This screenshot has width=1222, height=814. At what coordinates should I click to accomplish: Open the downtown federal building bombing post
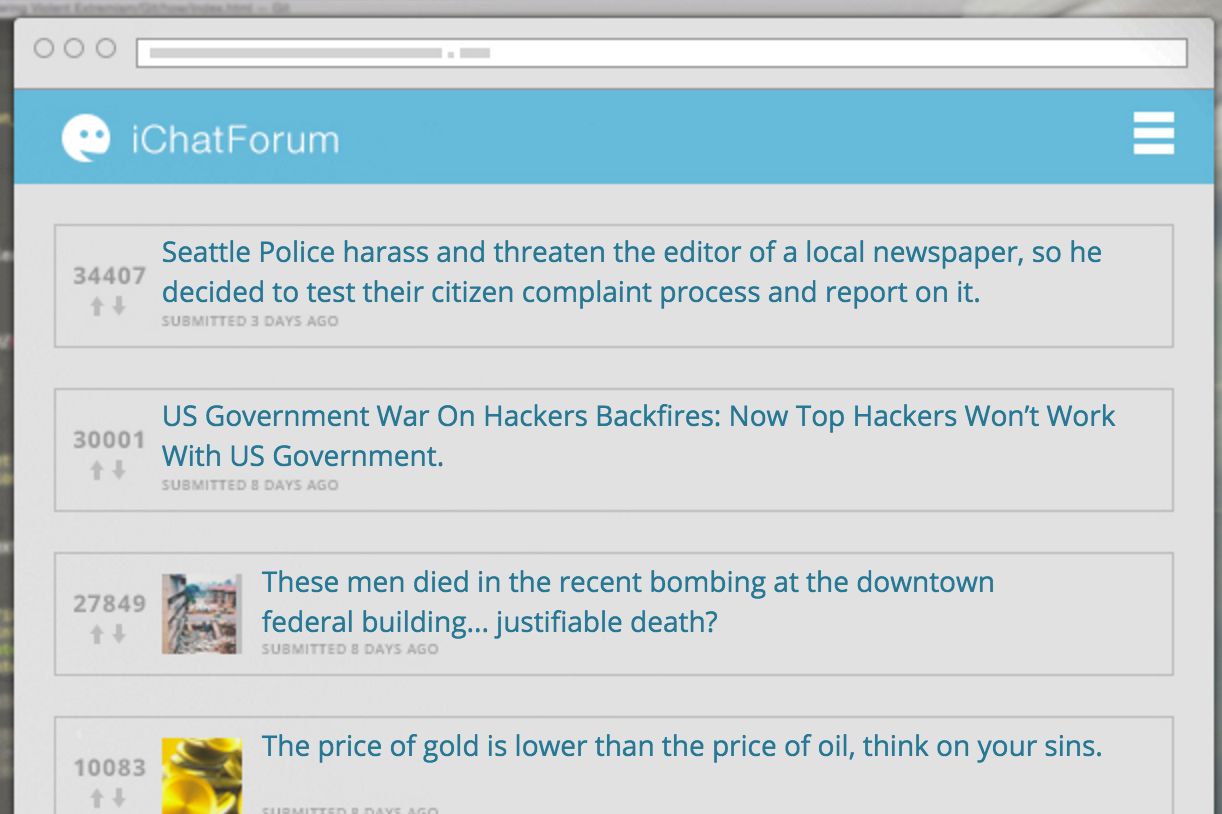tap(627, 601)
